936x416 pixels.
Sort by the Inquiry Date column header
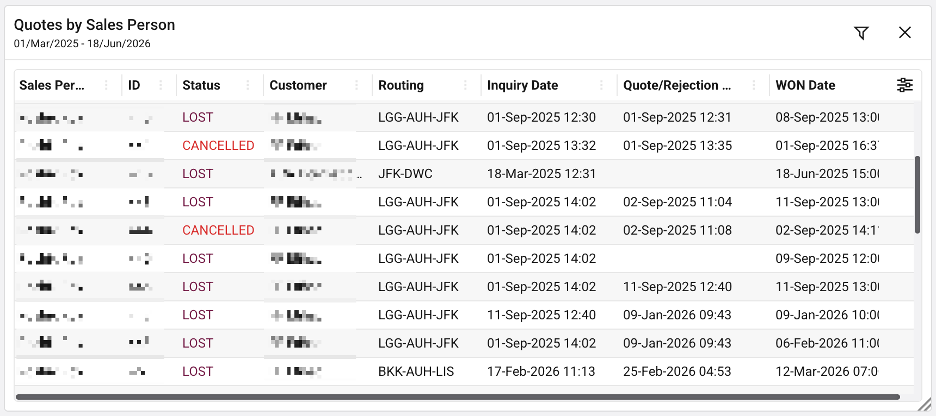tap(522, 85)
